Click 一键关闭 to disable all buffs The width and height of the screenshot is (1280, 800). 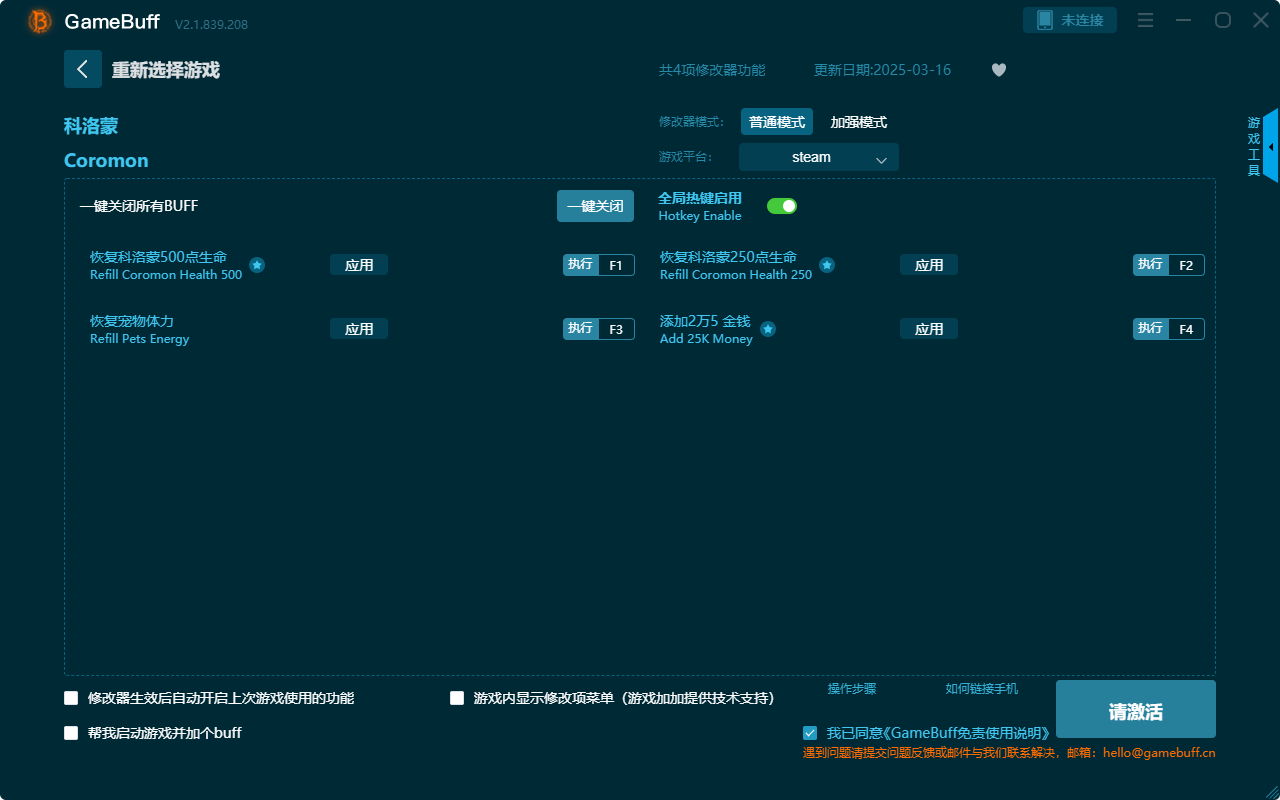pyautogui.click(x=595, y=205)
